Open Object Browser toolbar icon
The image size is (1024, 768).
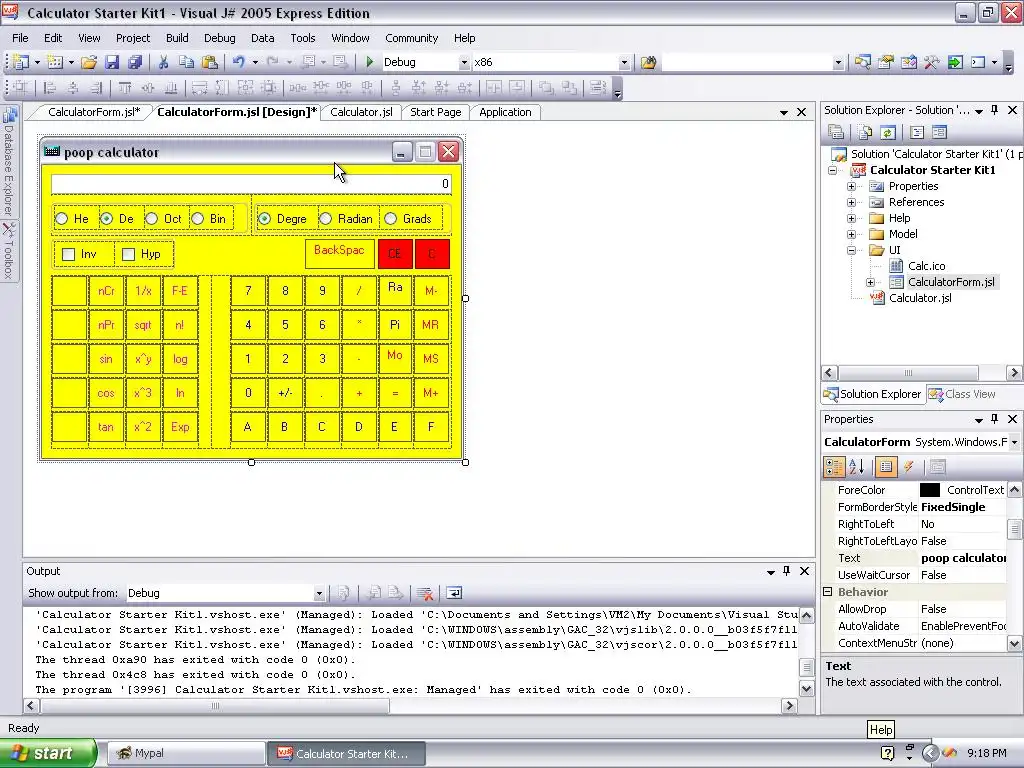pos(908,62)
